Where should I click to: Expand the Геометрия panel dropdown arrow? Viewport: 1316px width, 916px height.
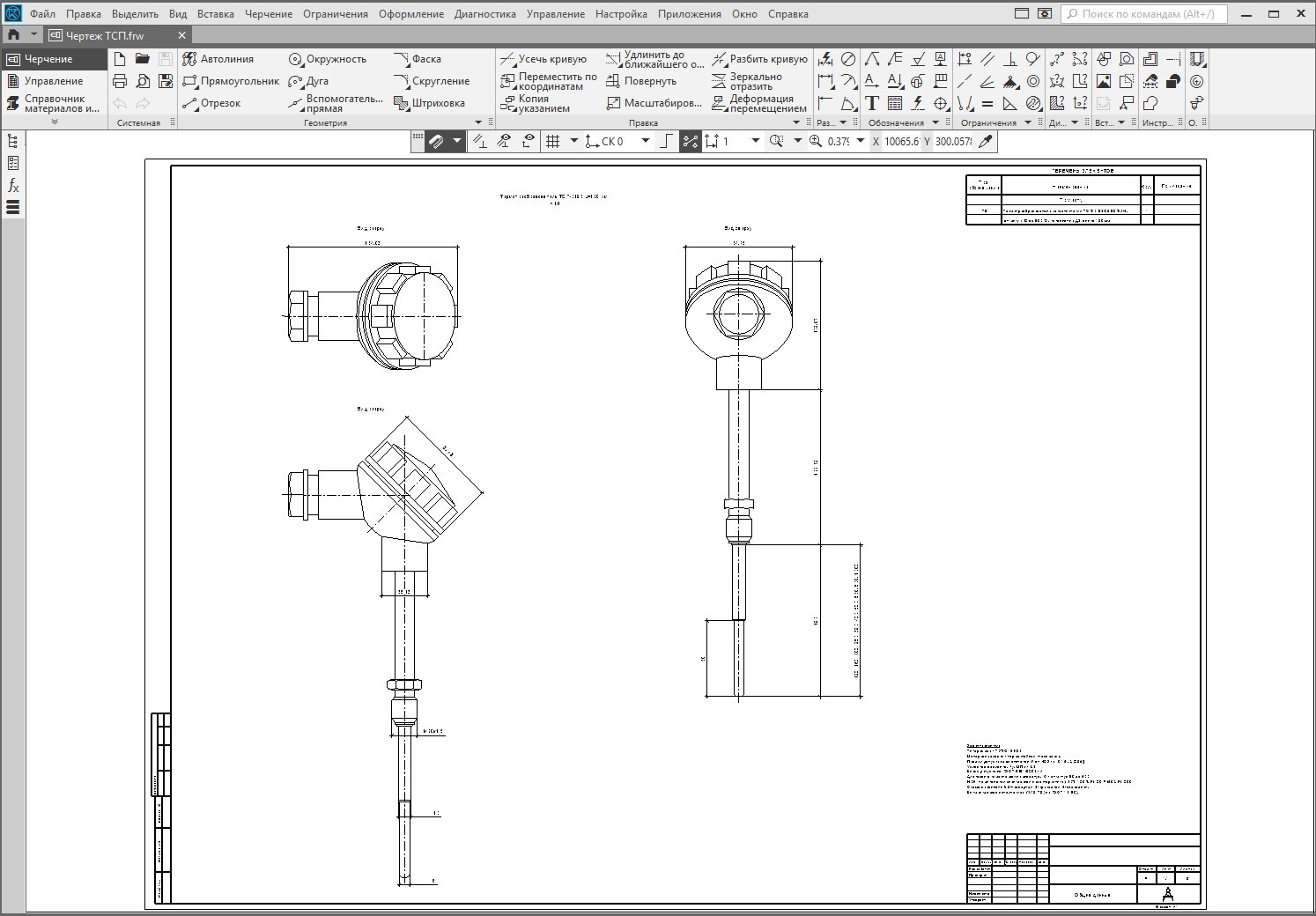[479, 122]
